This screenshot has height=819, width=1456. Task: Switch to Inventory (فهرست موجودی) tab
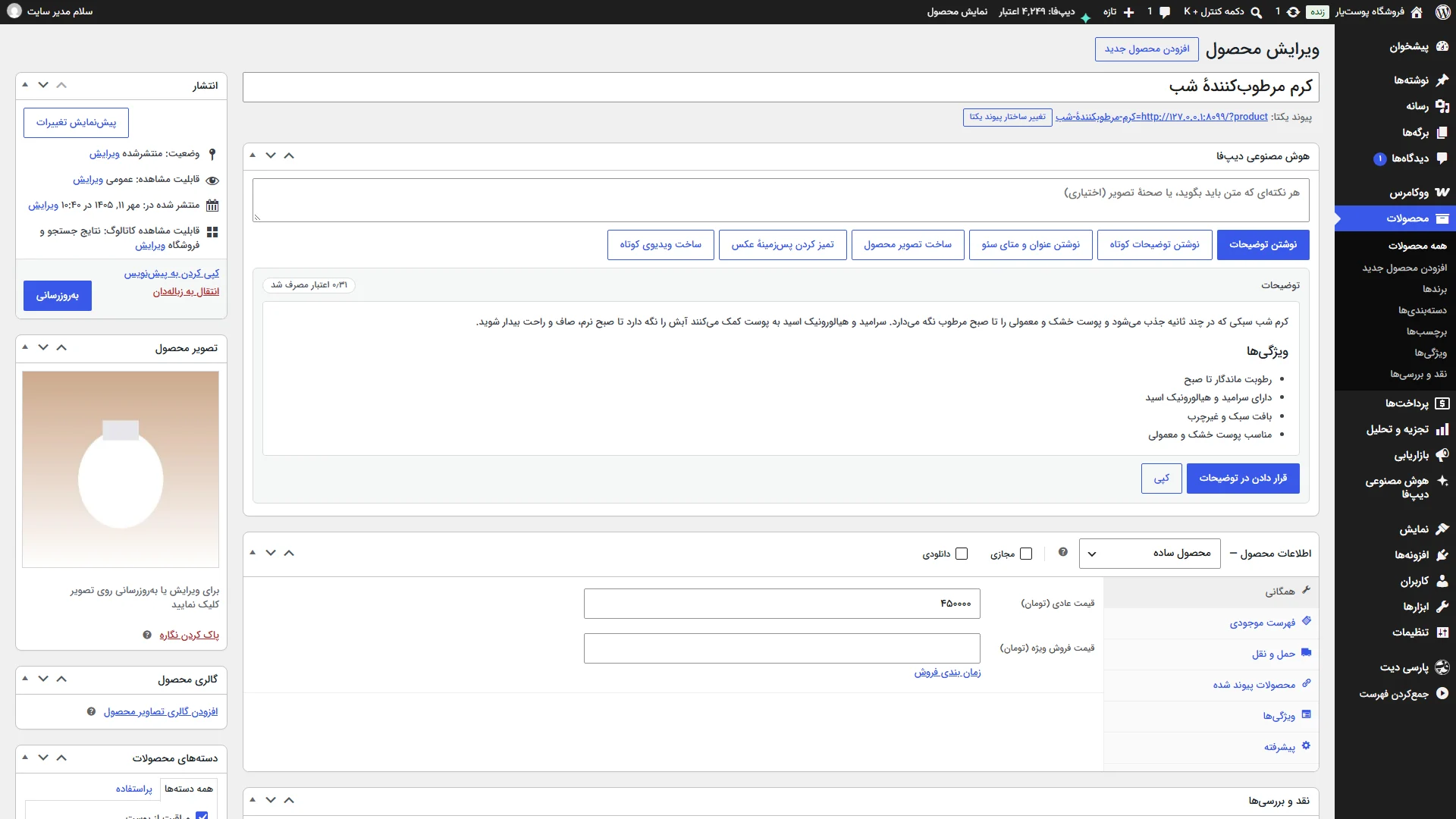(x=1211, y=623)
